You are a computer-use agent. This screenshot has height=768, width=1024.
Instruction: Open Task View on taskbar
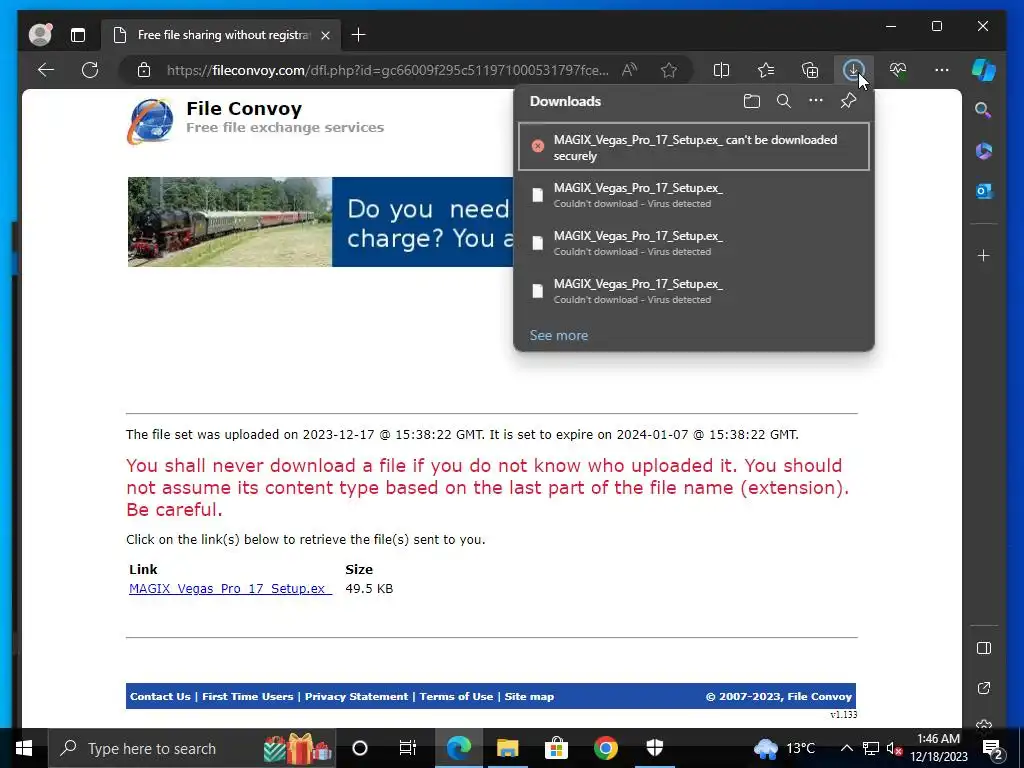click(x=408, y=748)
